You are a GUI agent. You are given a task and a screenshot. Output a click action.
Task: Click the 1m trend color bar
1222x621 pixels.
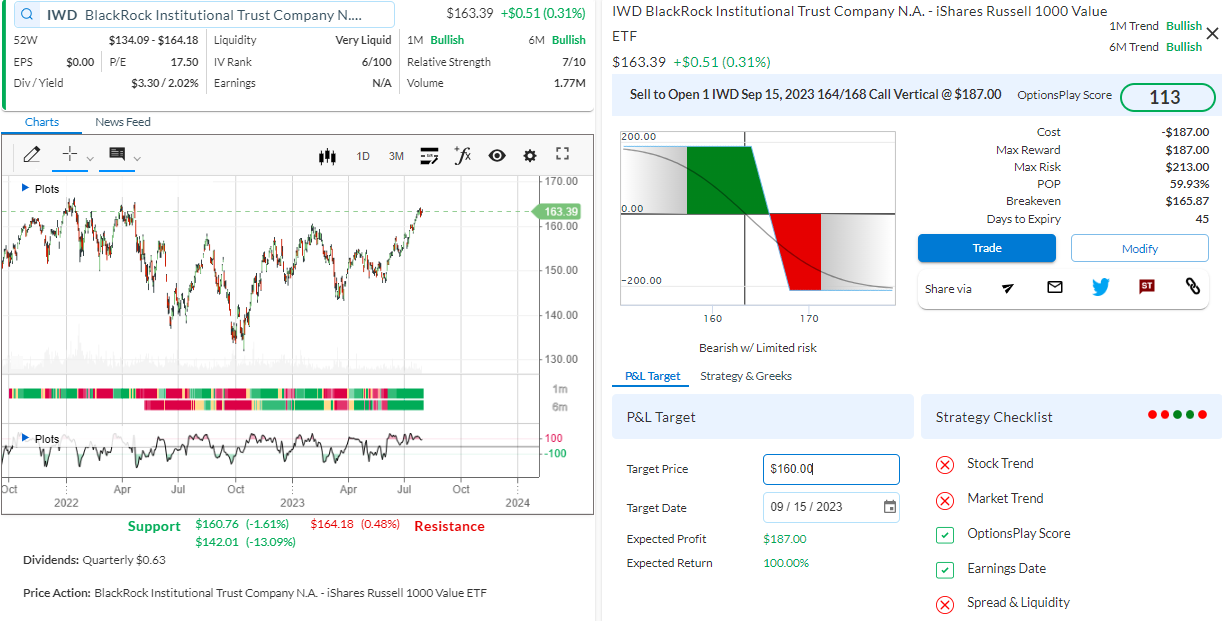click(216, 393)
